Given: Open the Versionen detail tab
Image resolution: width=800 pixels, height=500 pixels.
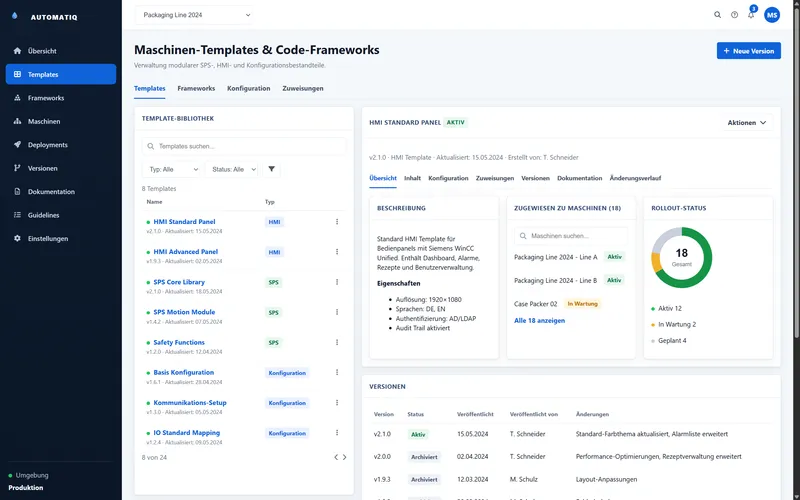Looking at the screenshot, I should pyautogui.click(x=535, y=178).
